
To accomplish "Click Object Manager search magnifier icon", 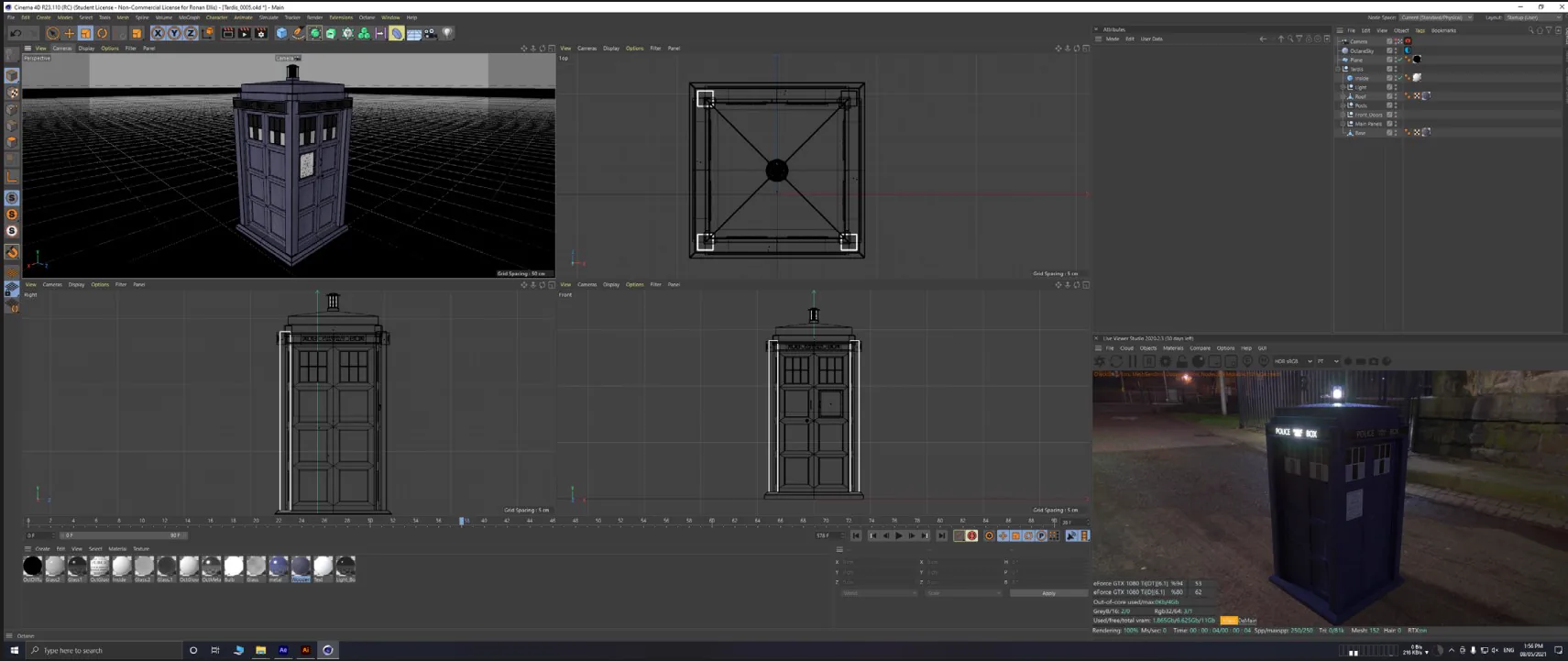I will coord(1530,30).
